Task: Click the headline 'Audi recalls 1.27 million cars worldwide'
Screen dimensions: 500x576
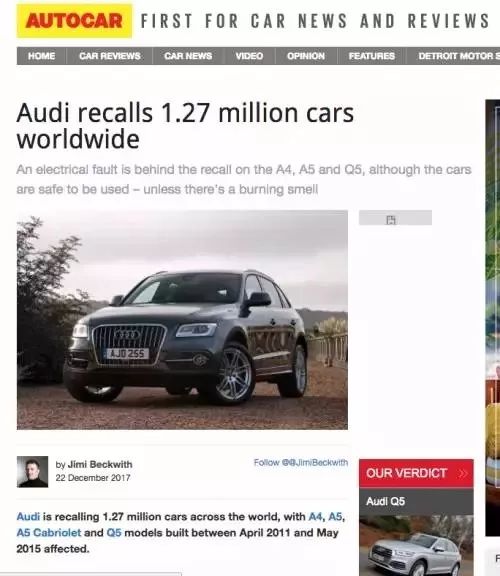Action: [185, 126]
